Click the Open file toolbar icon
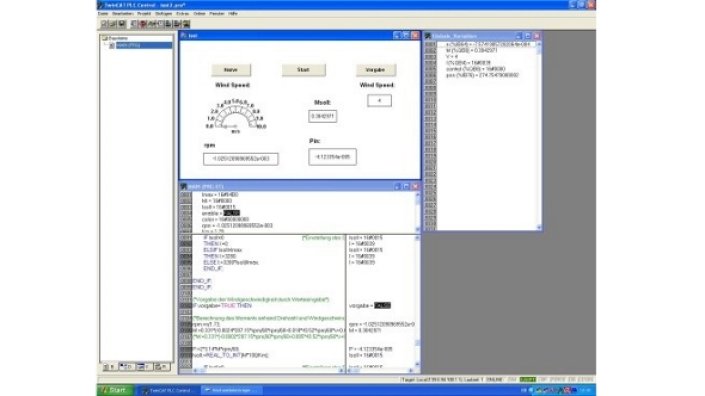Screen dimensions: 705x396 (x=113, y=24)
